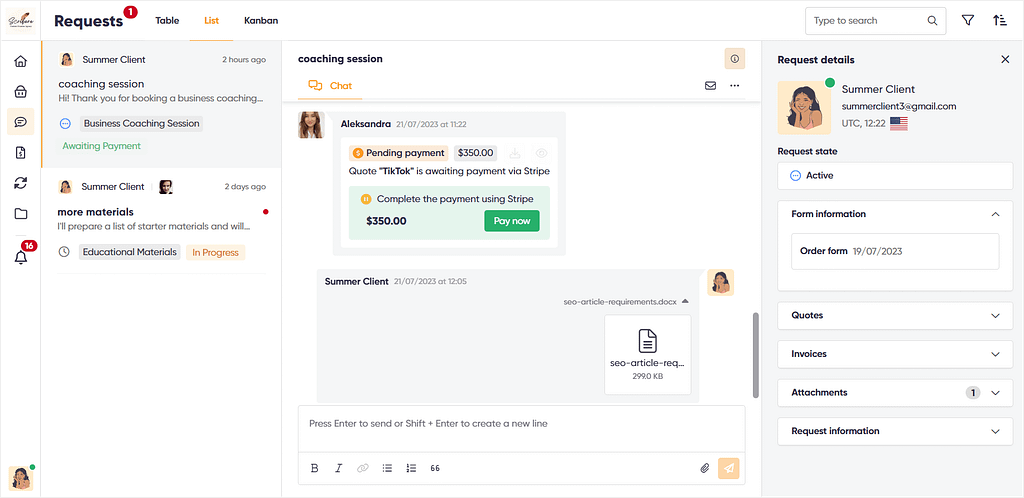This screenshot has height=498, width=1024.
Task: Download the pending payment quote
Action: pyautogui.click(x=515, y=153)
